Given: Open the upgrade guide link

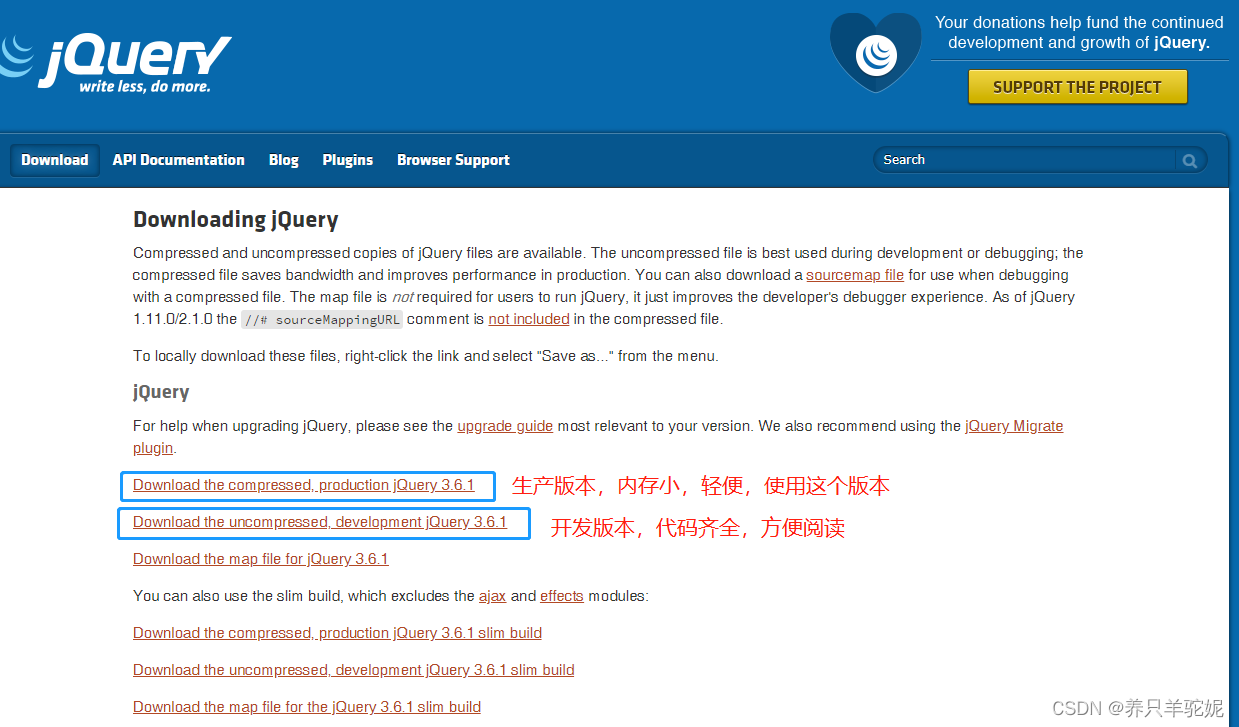Looking at the screenshot, I should (x=505, y=425).
